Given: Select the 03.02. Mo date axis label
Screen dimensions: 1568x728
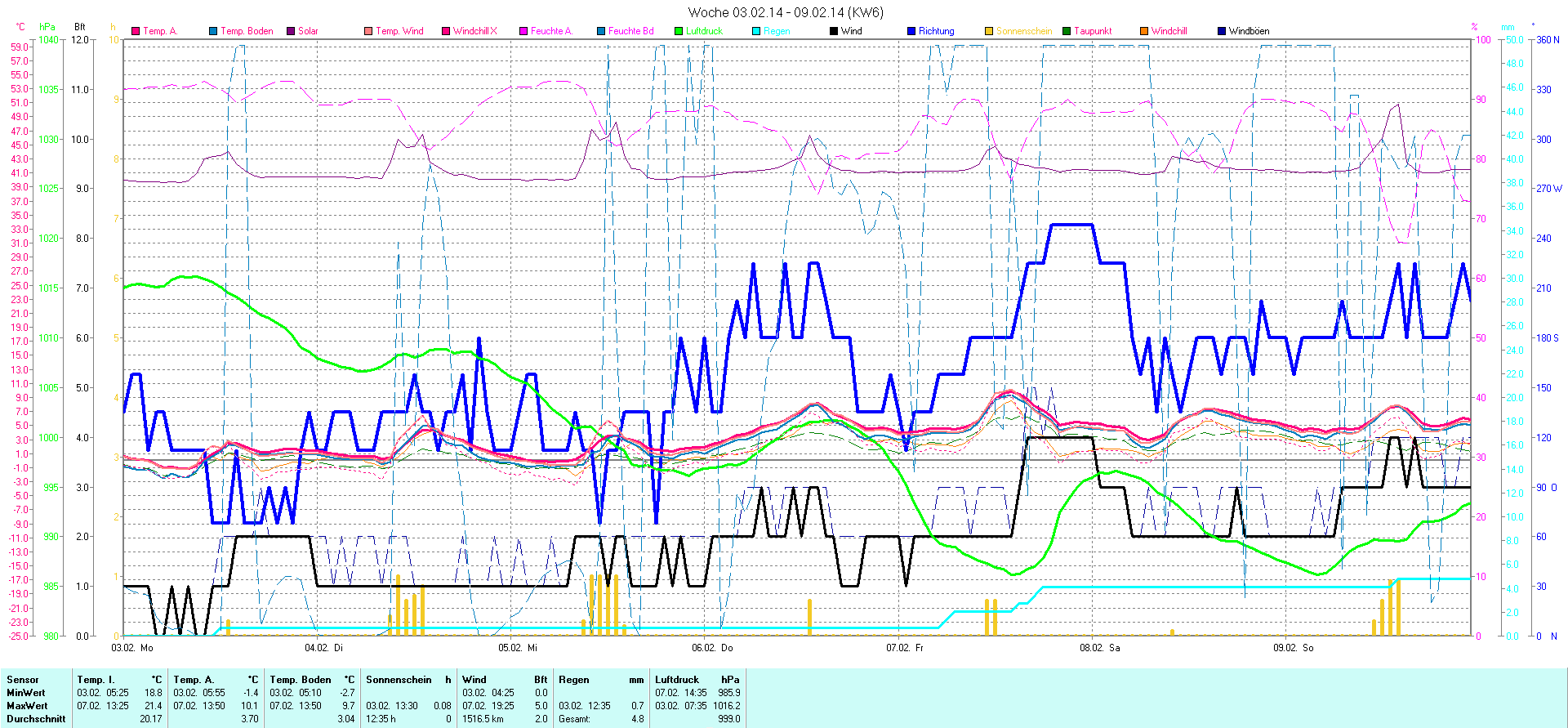Looking at the screenshot, I should [x=132, y=648].
